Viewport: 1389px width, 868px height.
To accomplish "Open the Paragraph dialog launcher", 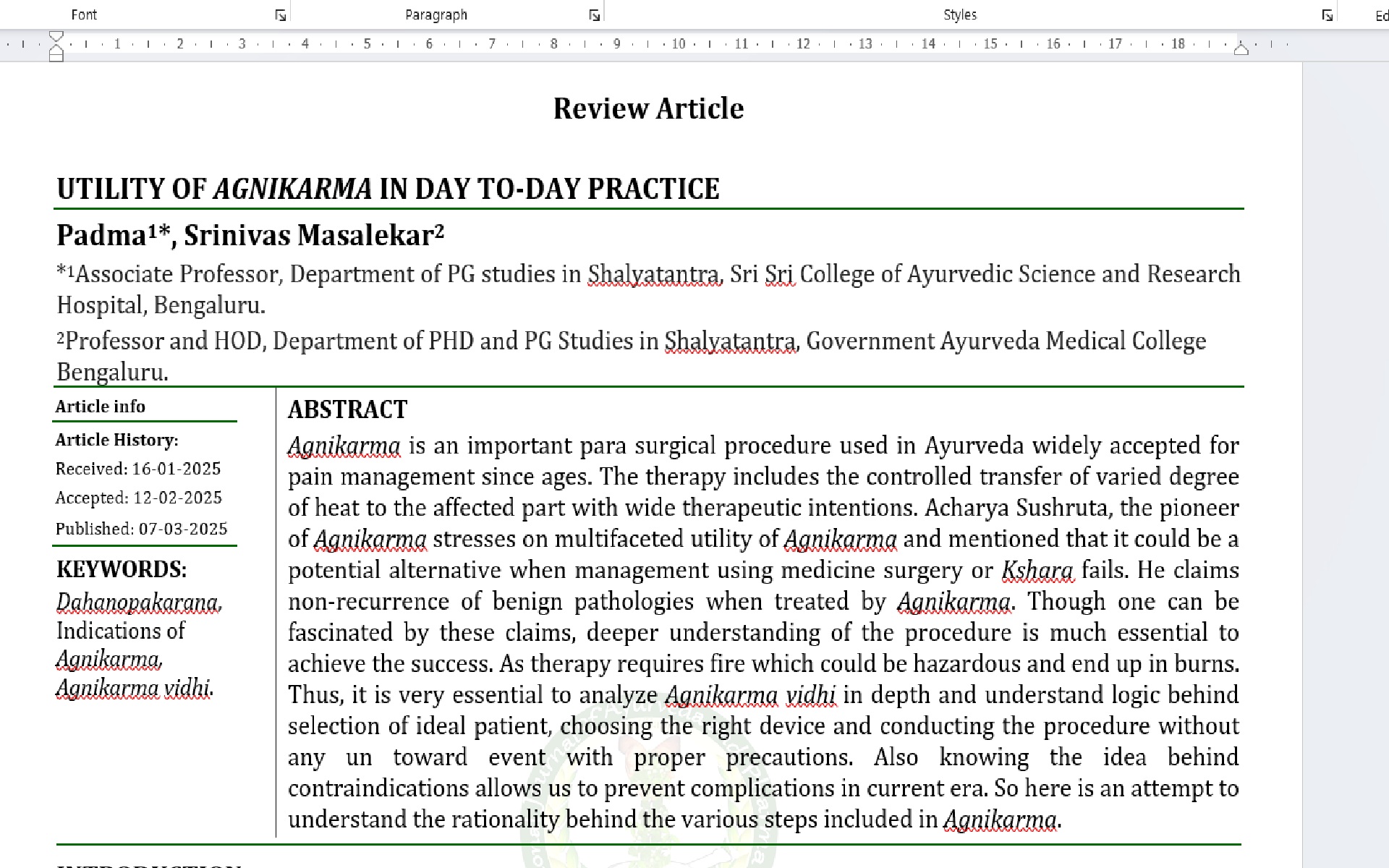I will [595, 15].
